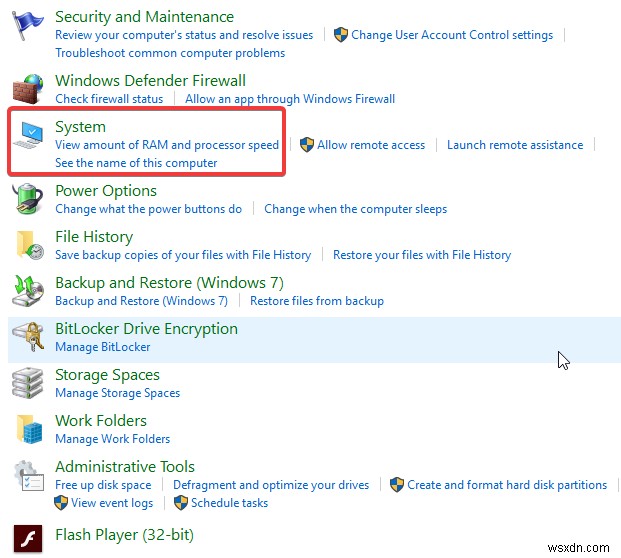Click shield icon beside Change User Account Control

(x=341, y=35)
